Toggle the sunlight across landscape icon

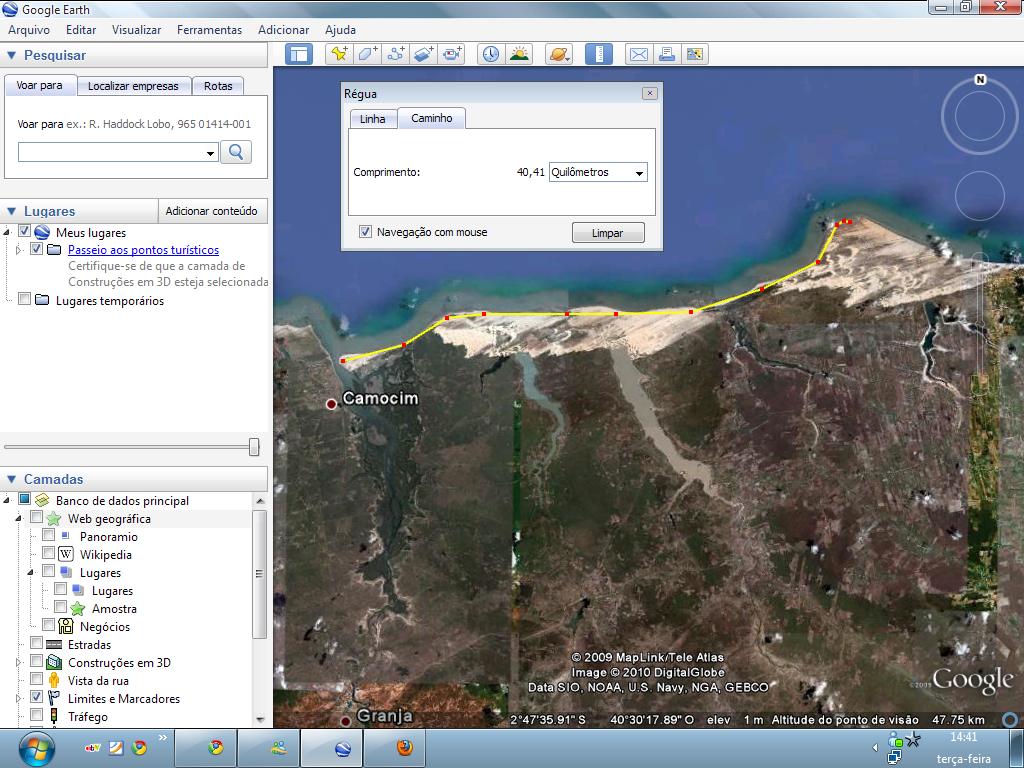point(519,54)
